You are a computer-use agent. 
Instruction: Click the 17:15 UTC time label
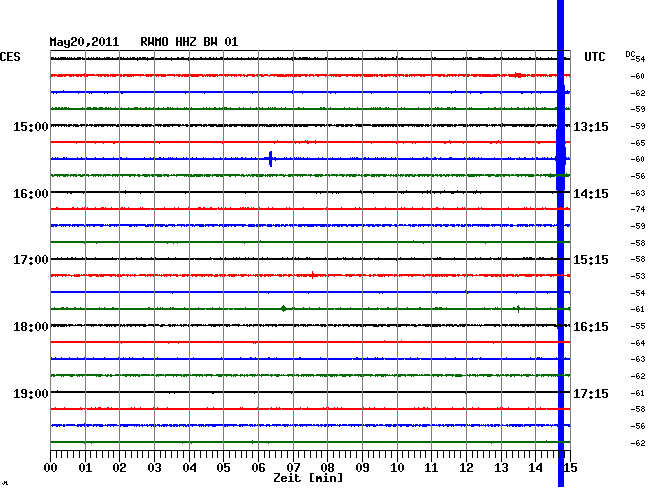pos(591,393)
